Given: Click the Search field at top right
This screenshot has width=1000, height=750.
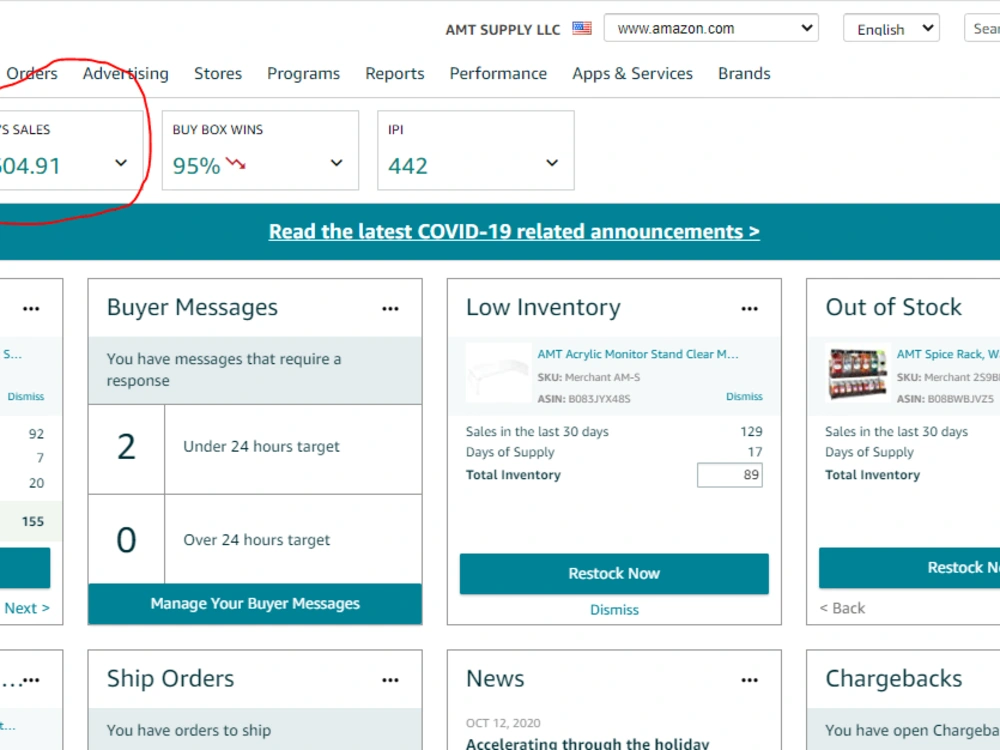Looking at the screenshot, I should coord(983,29).
